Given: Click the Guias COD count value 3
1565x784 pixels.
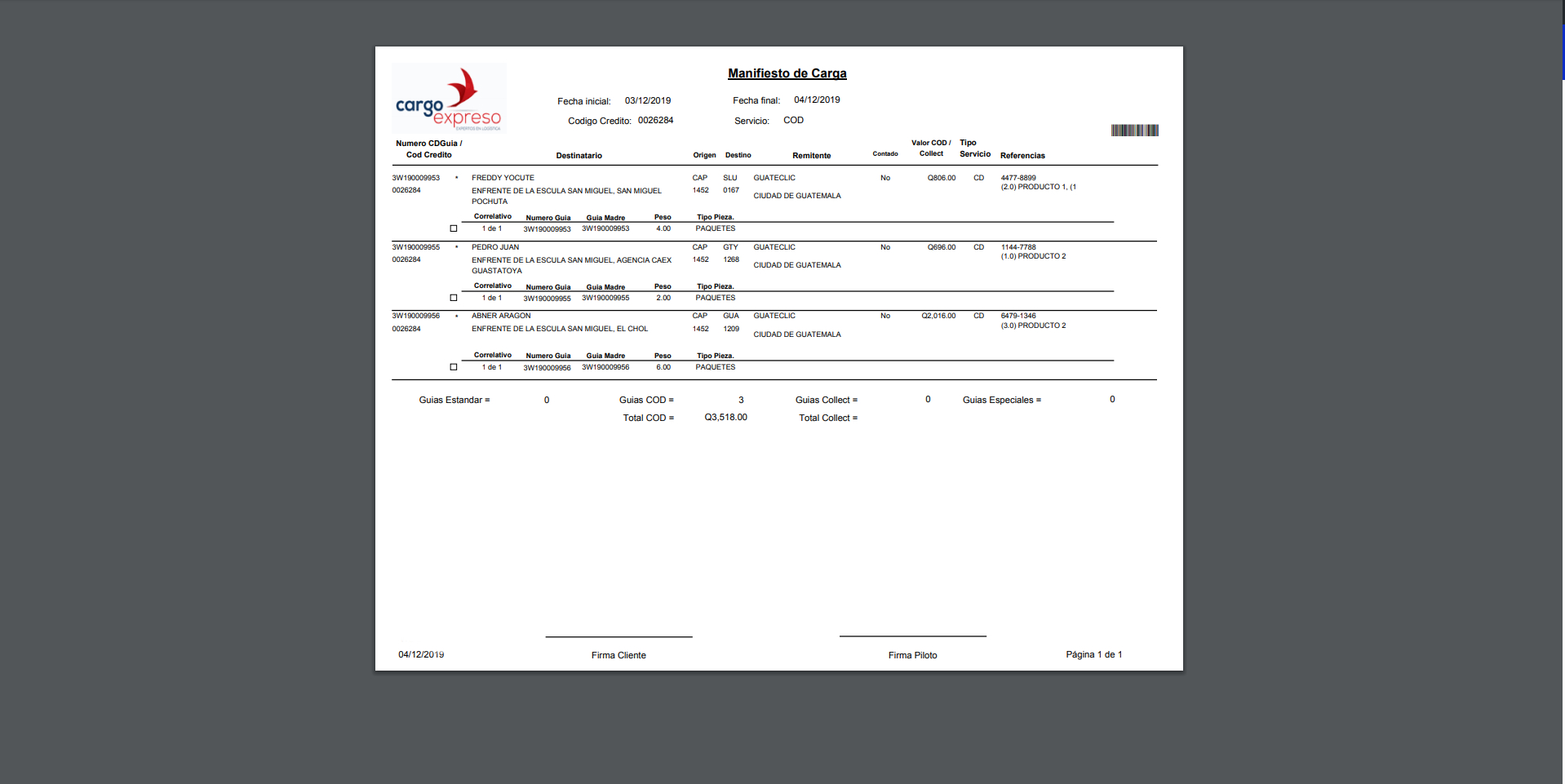Looking at the screenshot, I should click(741, 400).
